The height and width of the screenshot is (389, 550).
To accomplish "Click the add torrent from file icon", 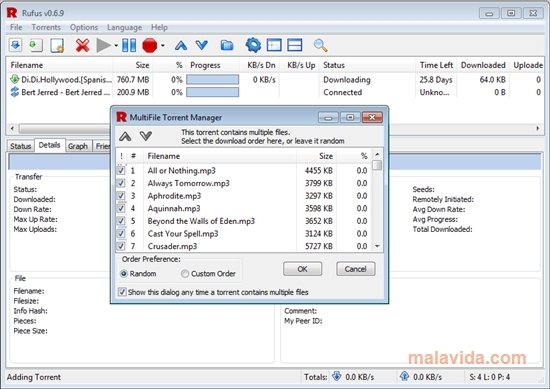I will [x=16, y=45].
